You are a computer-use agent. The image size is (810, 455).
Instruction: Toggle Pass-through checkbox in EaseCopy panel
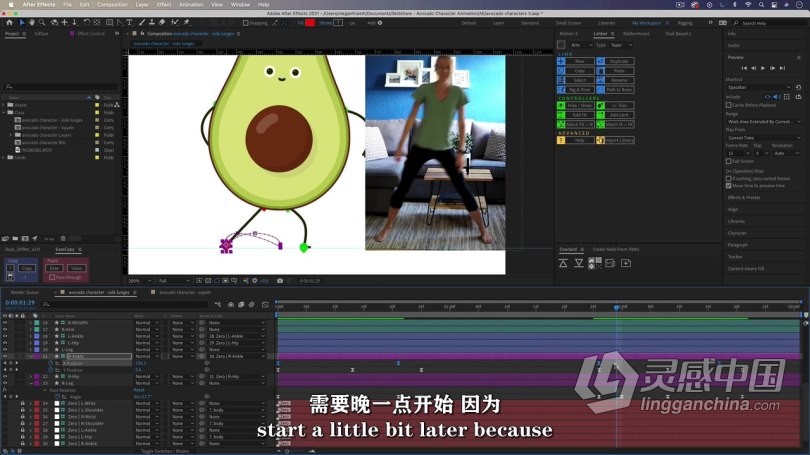click(52, 277)
